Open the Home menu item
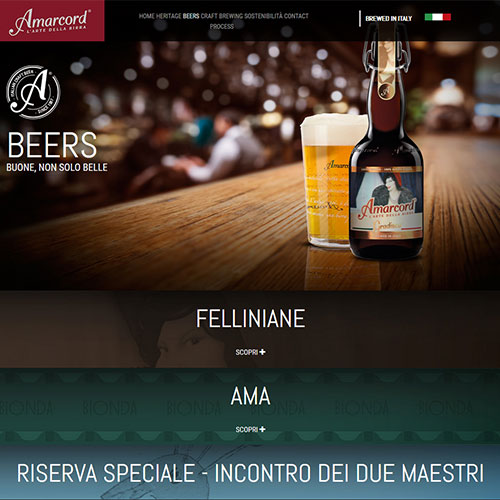500x500 pixels. (x=147, y=16)
